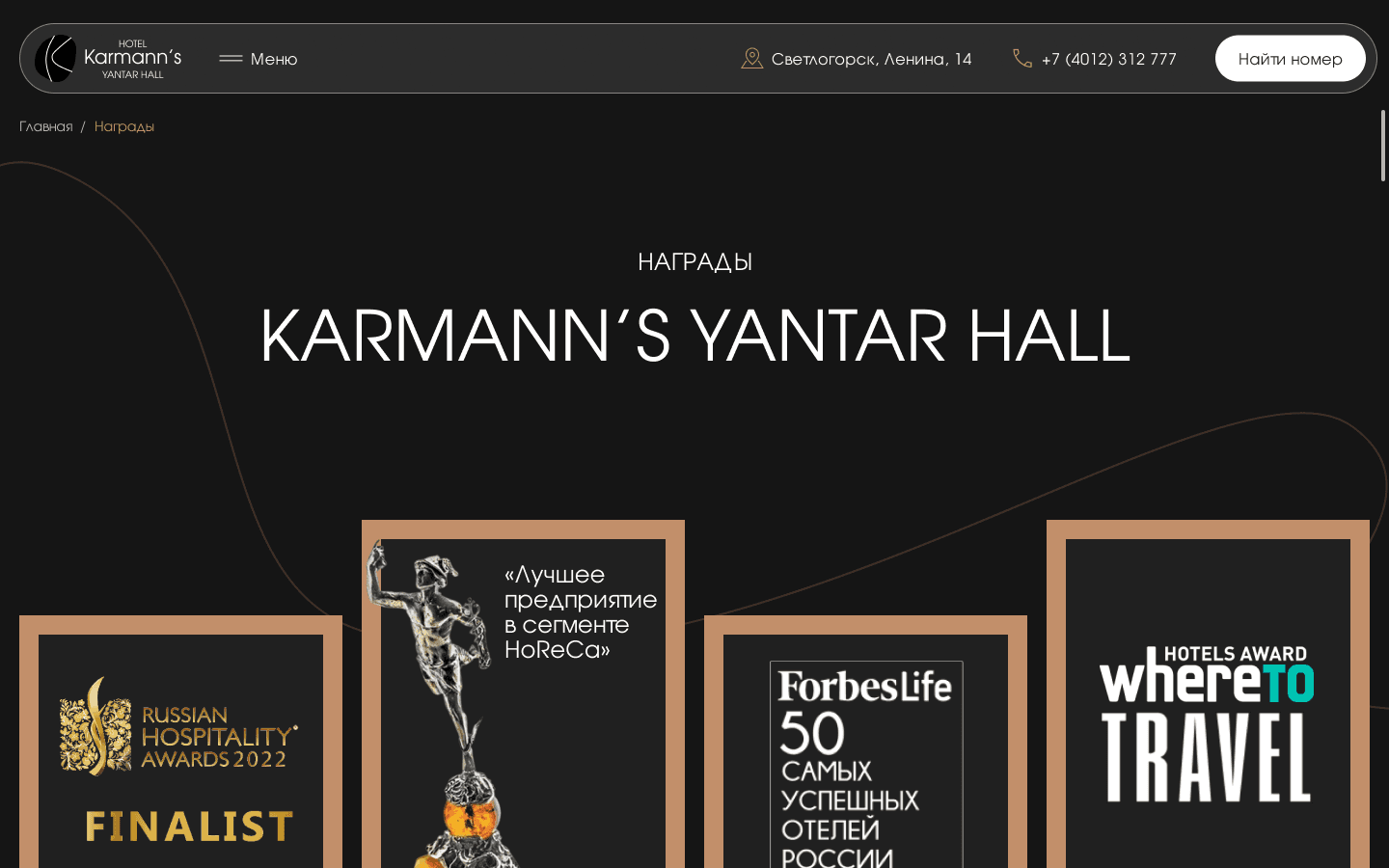Screen dimensions: 1389x868
Task: Click the Karmann's Yantar Hall logo text
Action: pyautogui.click(x=132, y=59)
